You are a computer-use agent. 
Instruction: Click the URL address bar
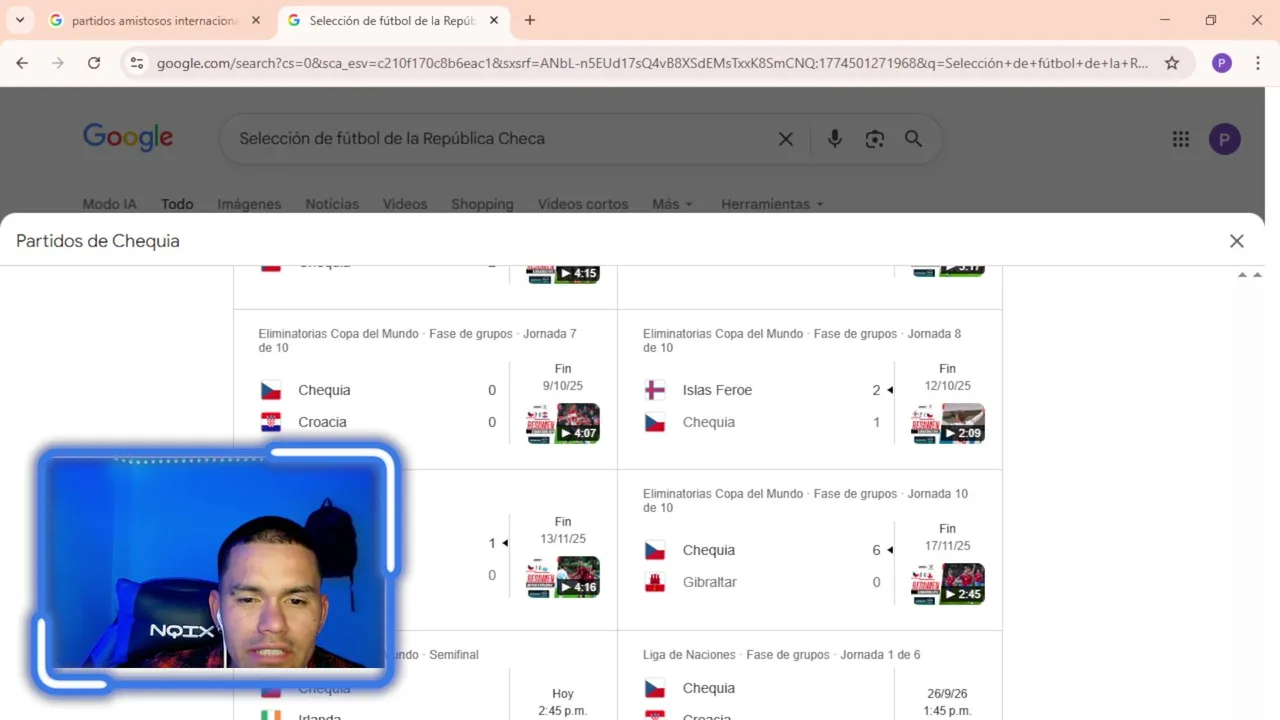(650, 63)
